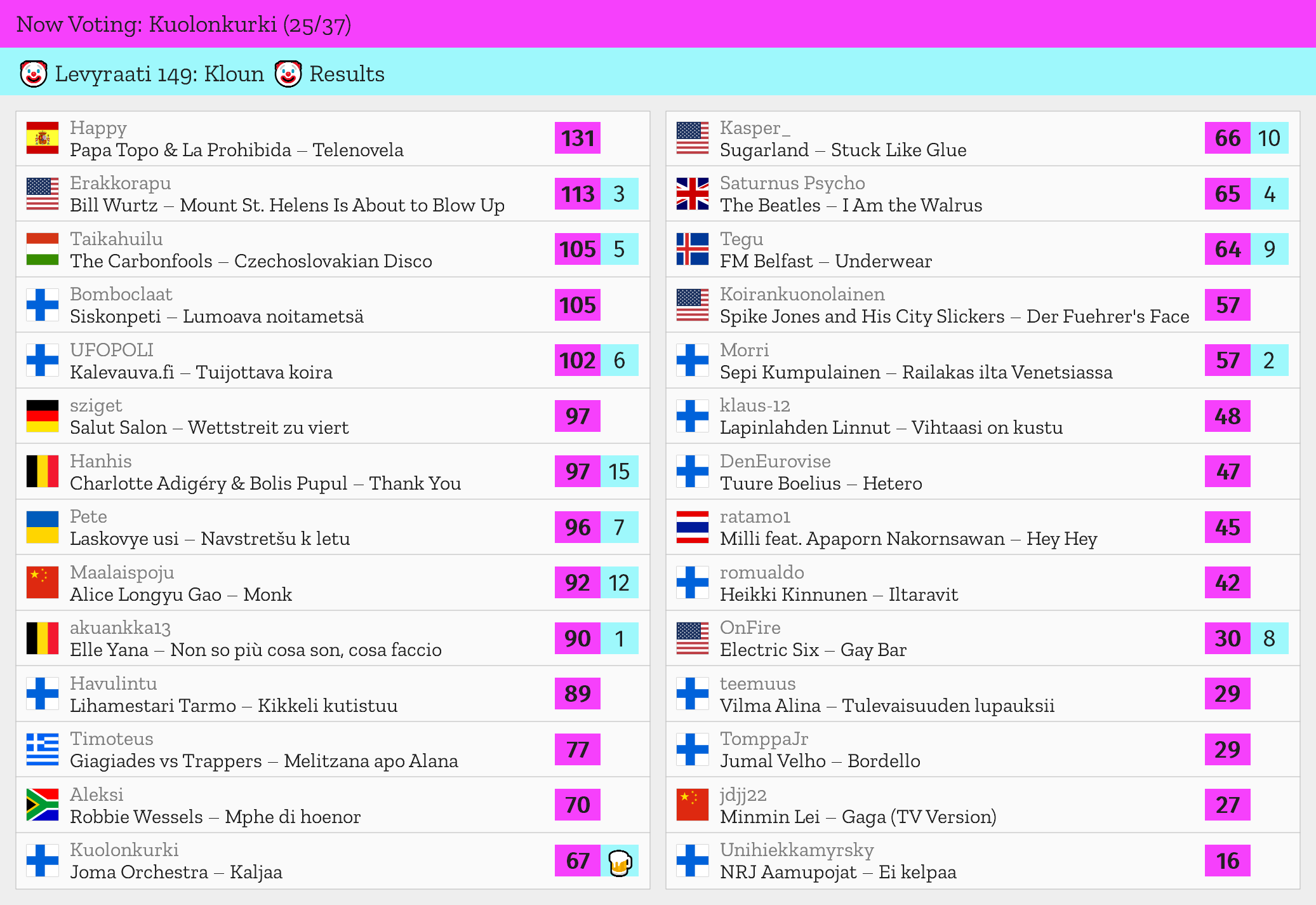Click the cyan 10 badge on Kasper_ row
This screenshot has width=1316, height=905.
pos(1269,138)
